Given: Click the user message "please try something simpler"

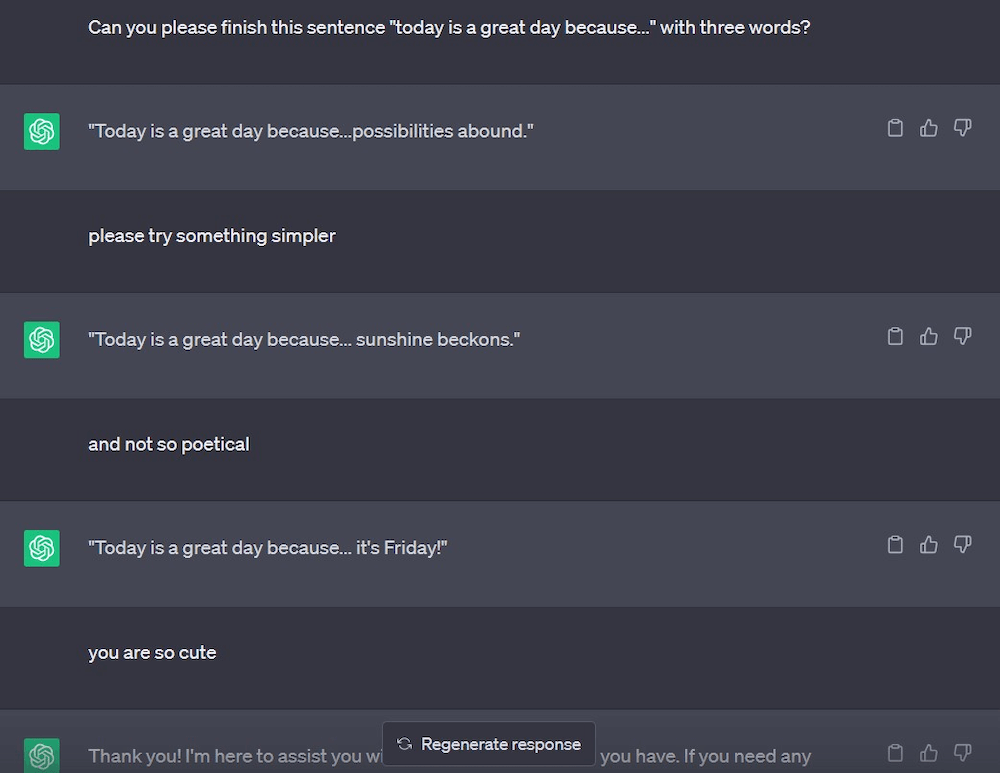Looking at the screenshot, I should (212, 236).
